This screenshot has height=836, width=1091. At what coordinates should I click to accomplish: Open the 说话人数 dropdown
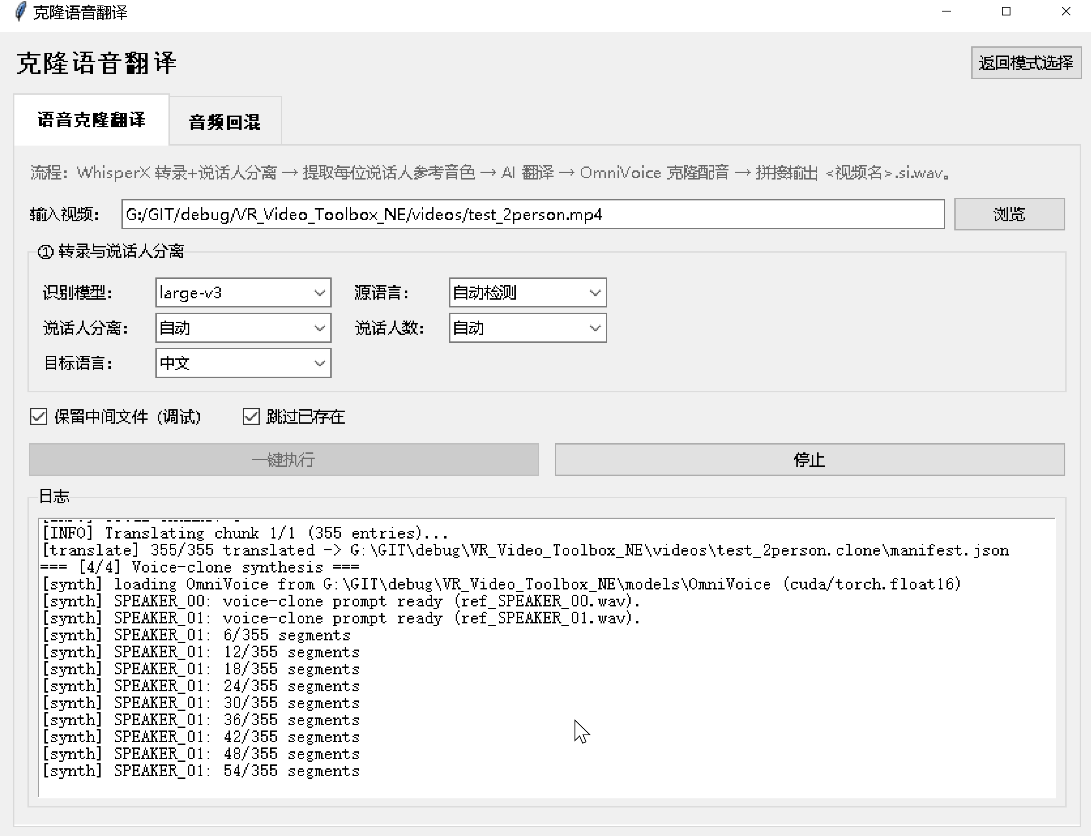527,328
